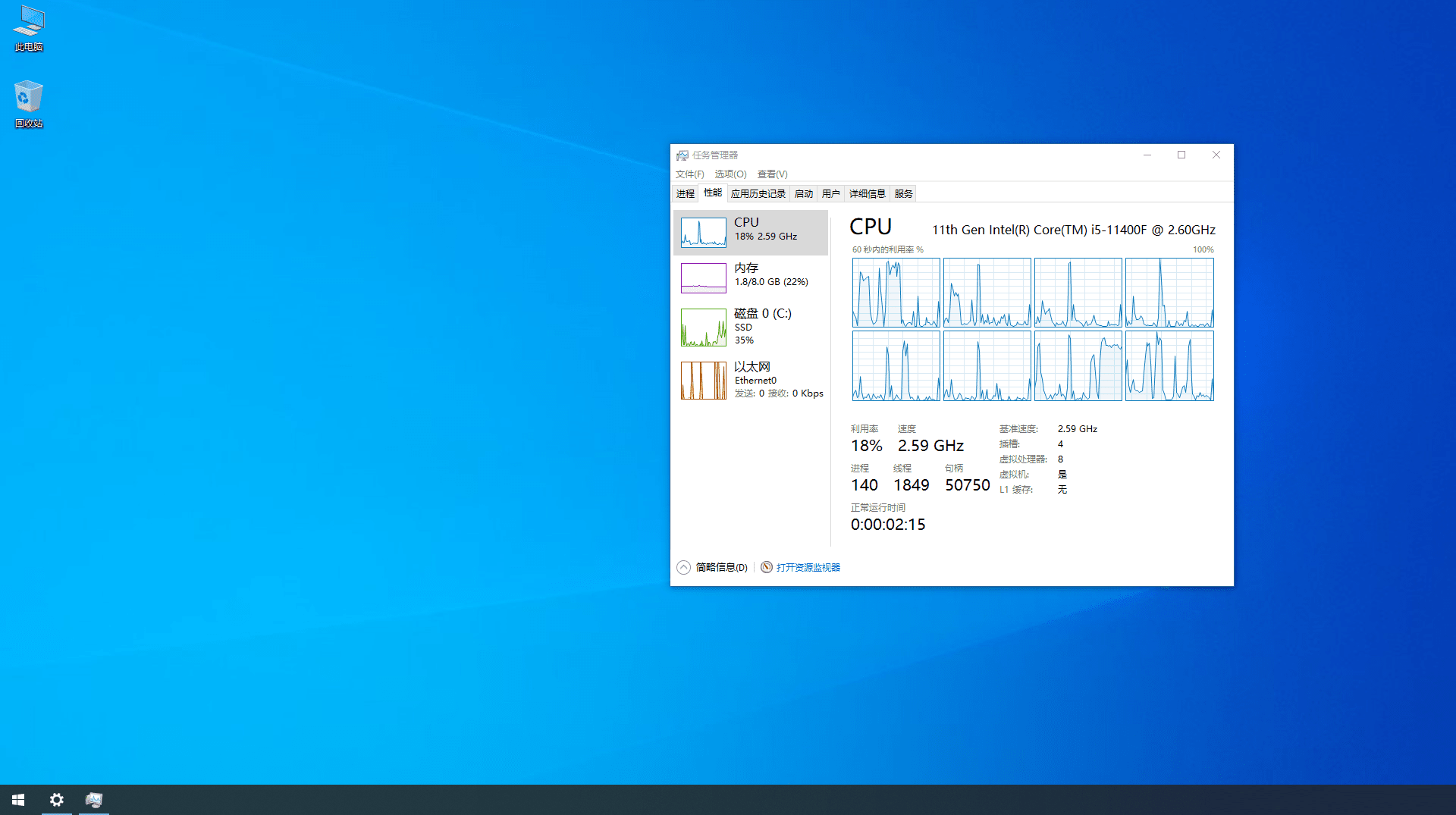1456x815 pixels.
Task: Select the 性能 tab
Action: point(713,193)
